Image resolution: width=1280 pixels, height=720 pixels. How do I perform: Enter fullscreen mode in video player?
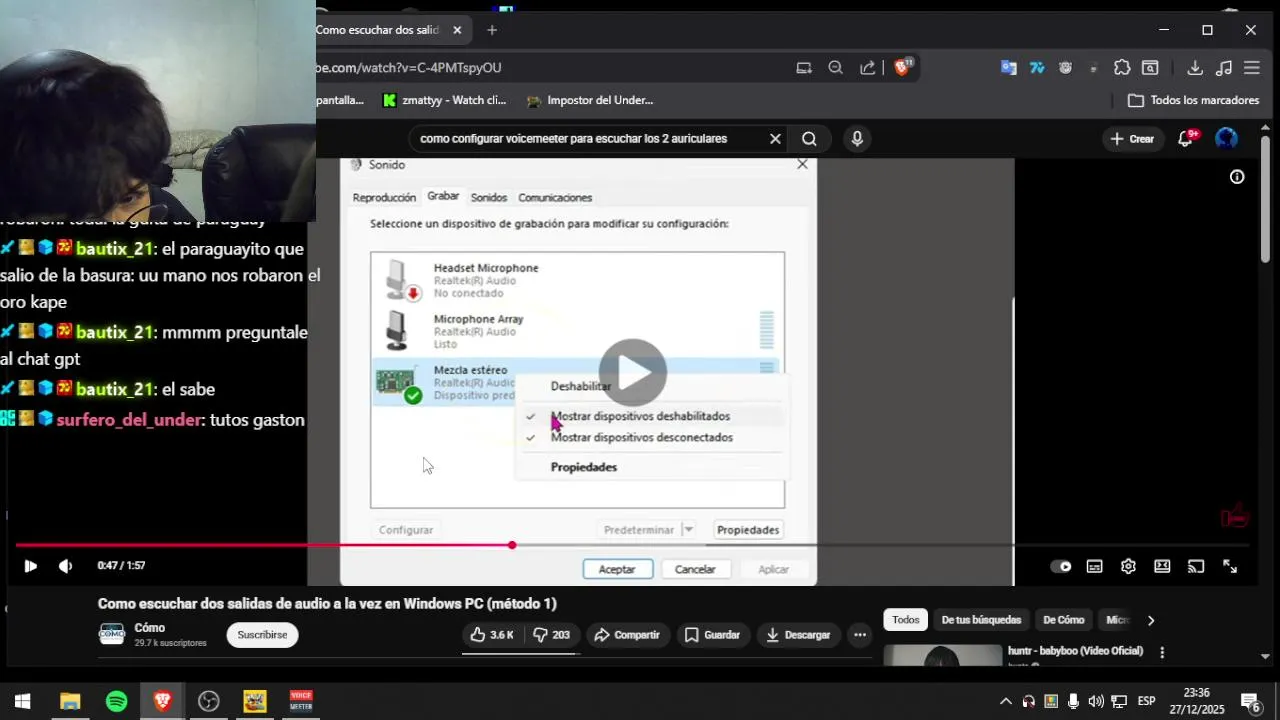pos(1230,566)
